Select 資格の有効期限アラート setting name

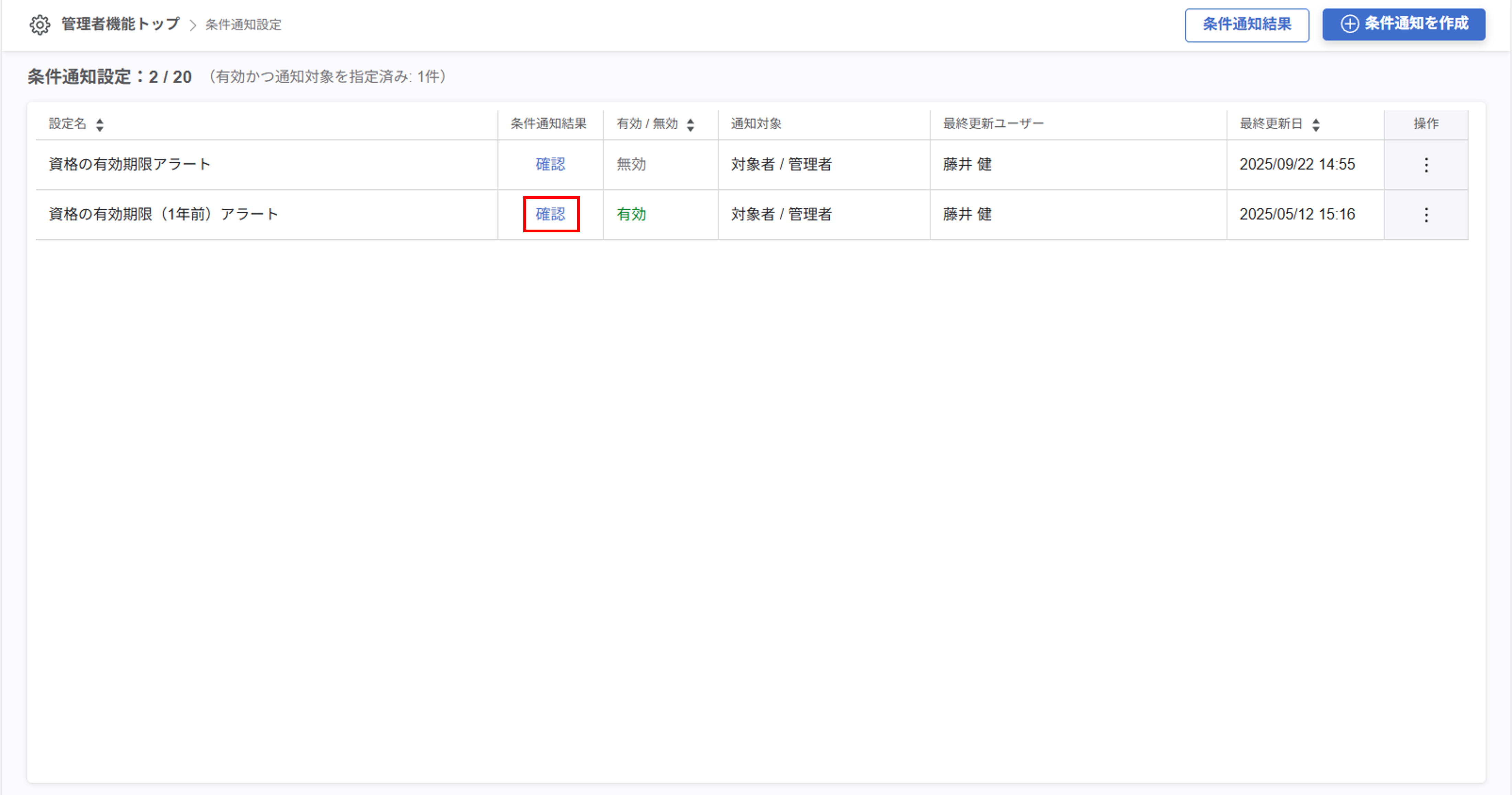tap(129, 164)
